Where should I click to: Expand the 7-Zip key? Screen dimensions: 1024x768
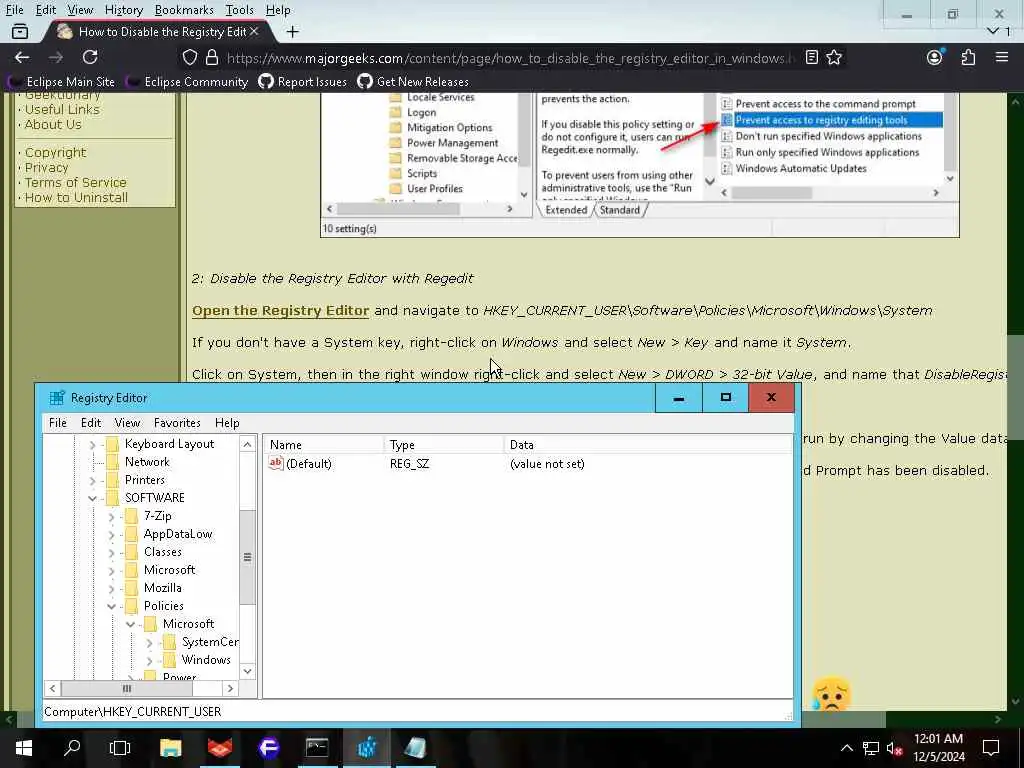[111, 517]
